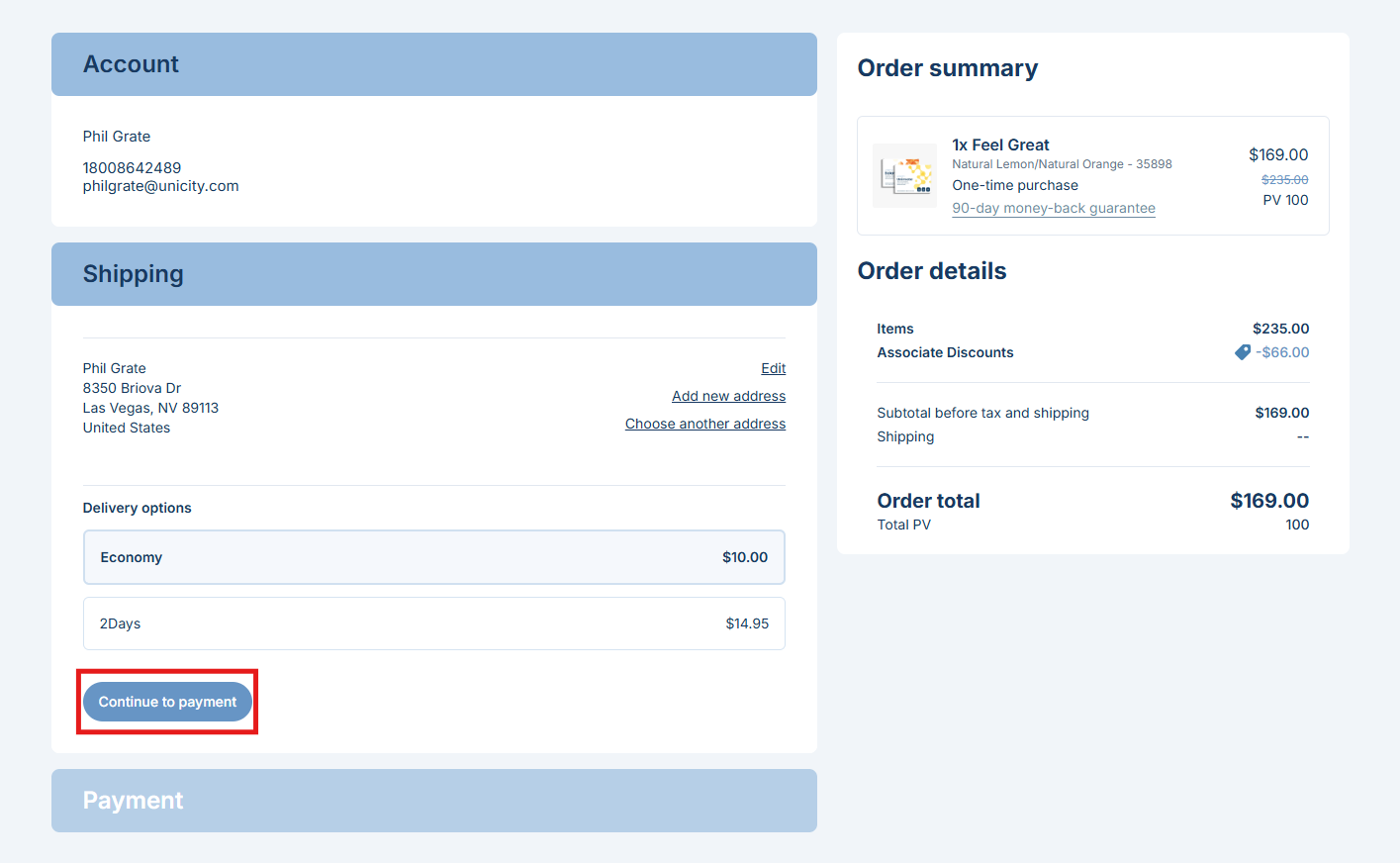Collapse the Shipping section header
The height and width of the screenshot is (863, 1400).
pos(433,274)
